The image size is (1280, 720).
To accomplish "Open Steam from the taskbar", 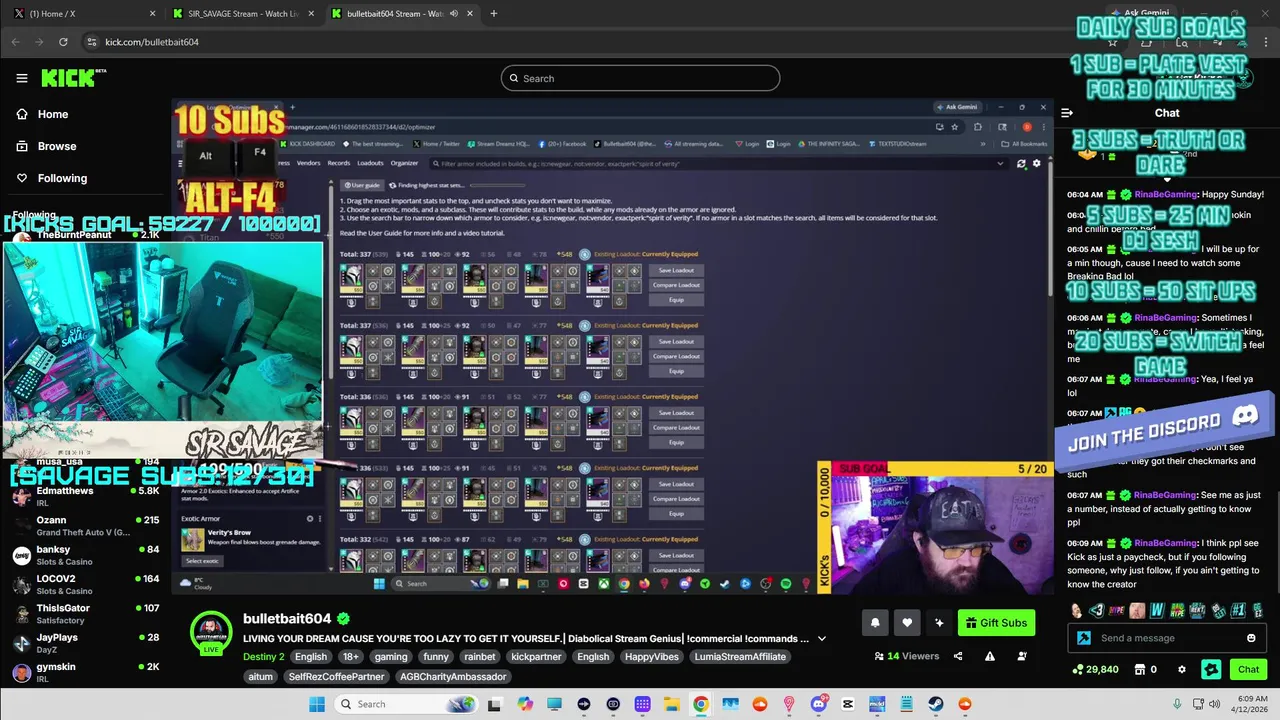I will point(935,704).
